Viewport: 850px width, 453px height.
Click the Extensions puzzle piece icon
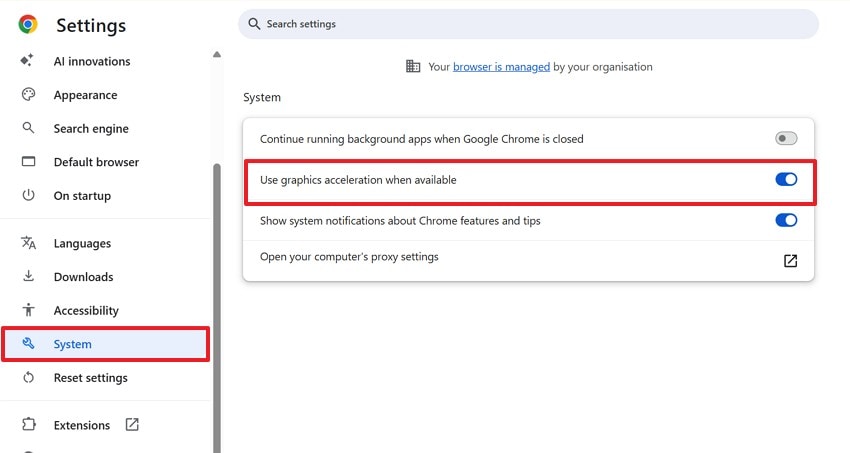tap(28, 424)
